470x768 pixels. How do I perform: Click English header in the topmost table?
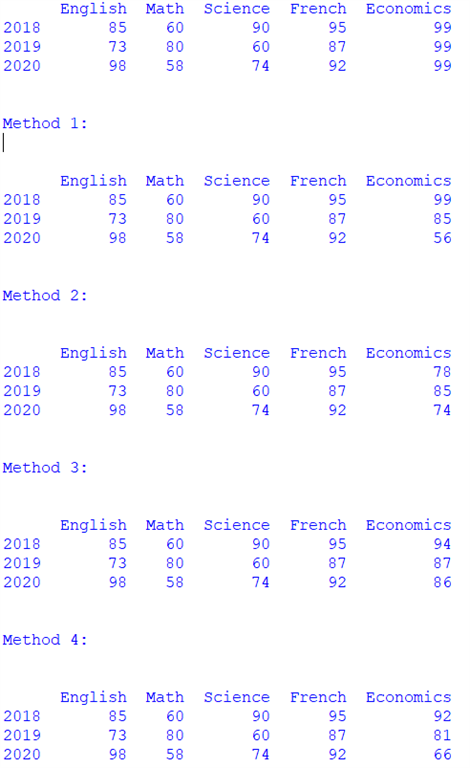(x=93, y=9)
